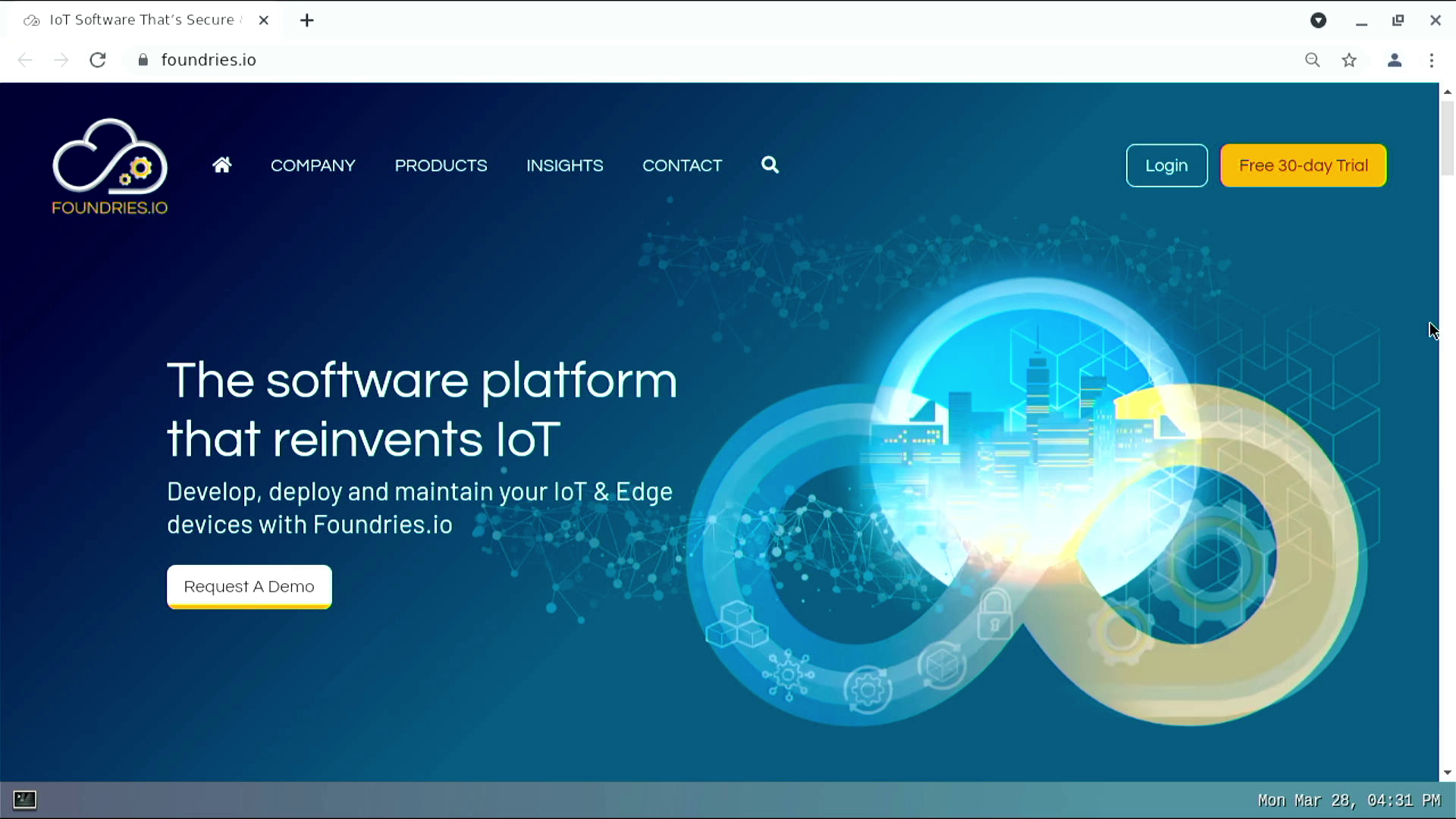The image size is (1456, 819).
Task: Click the home icon in navigation
Action: [221, 165]
